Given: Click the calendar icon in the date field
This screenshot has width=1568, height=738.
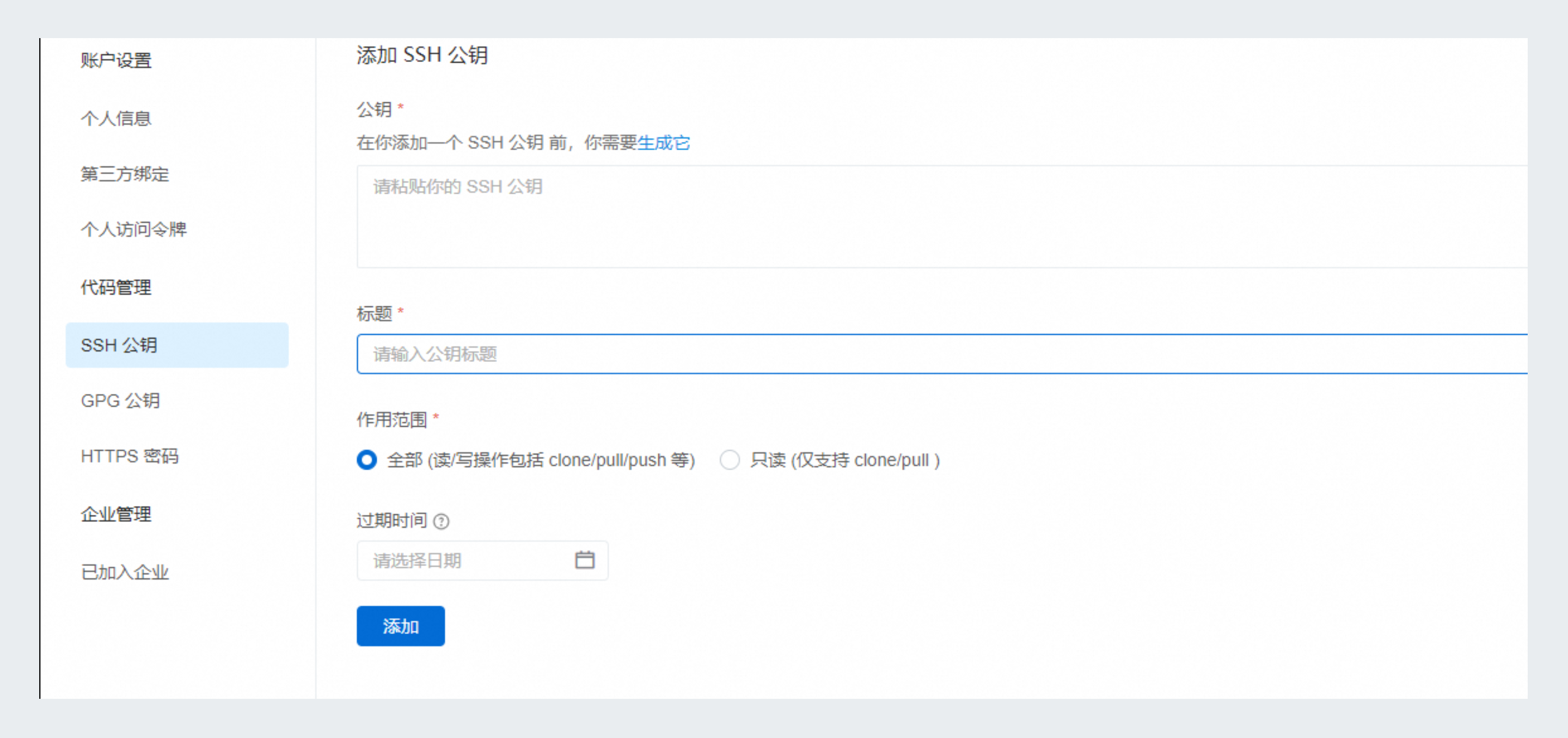Looking at the screenshot, I should pos(584,559).
